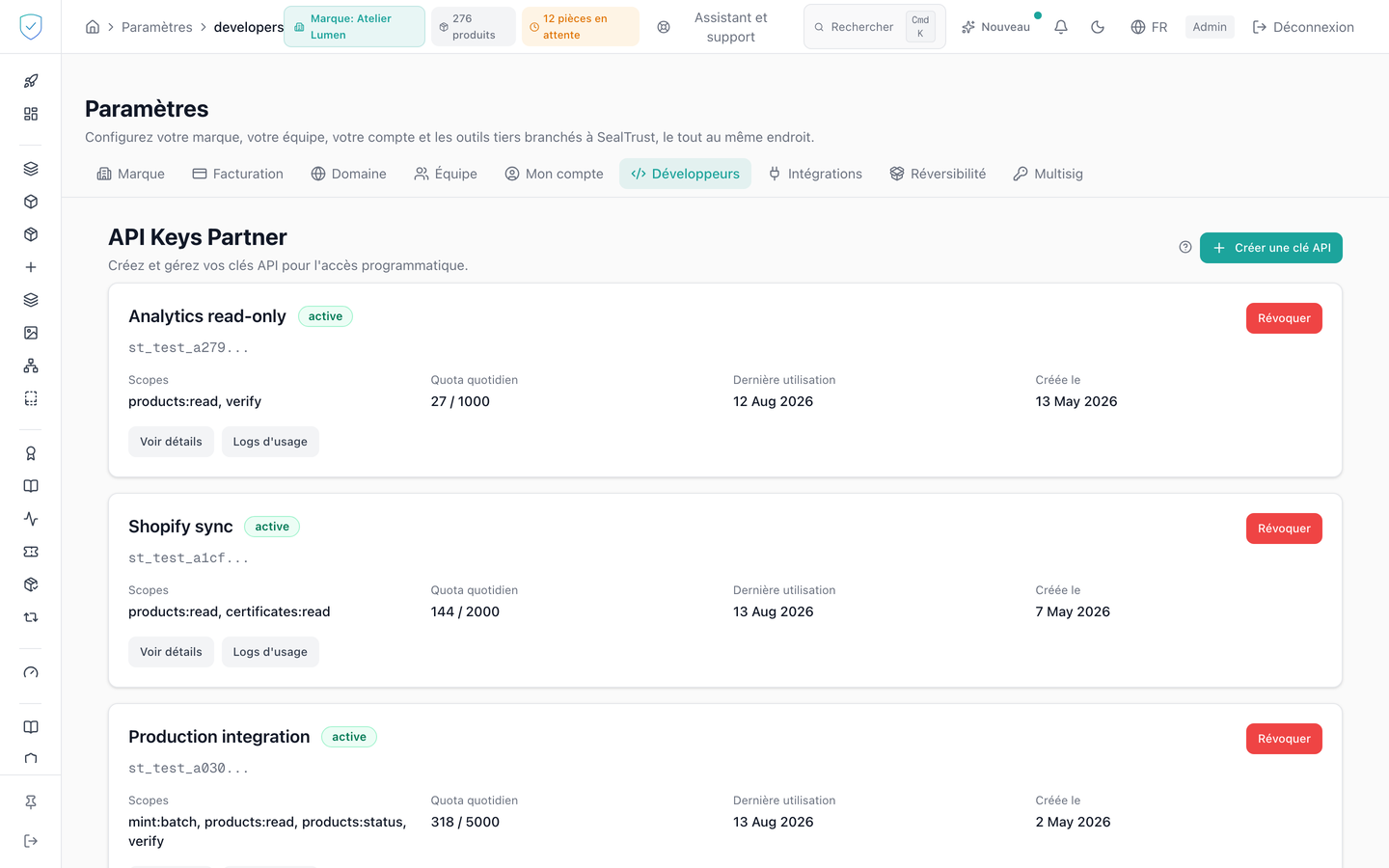
Task: Click the Analytics read-only key title
Action: click(207, 316)
